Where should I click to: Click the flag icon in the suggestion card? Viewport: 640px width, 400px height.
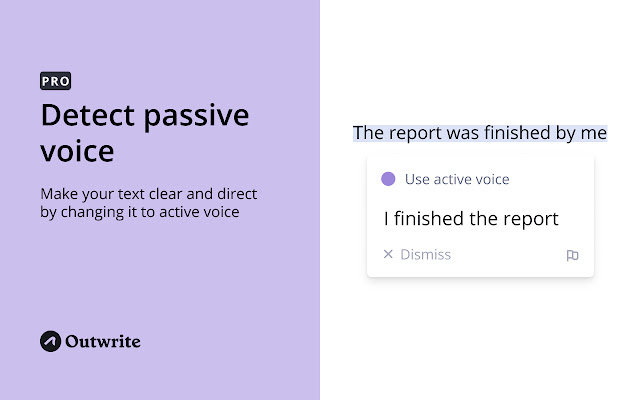click(572, 255)
